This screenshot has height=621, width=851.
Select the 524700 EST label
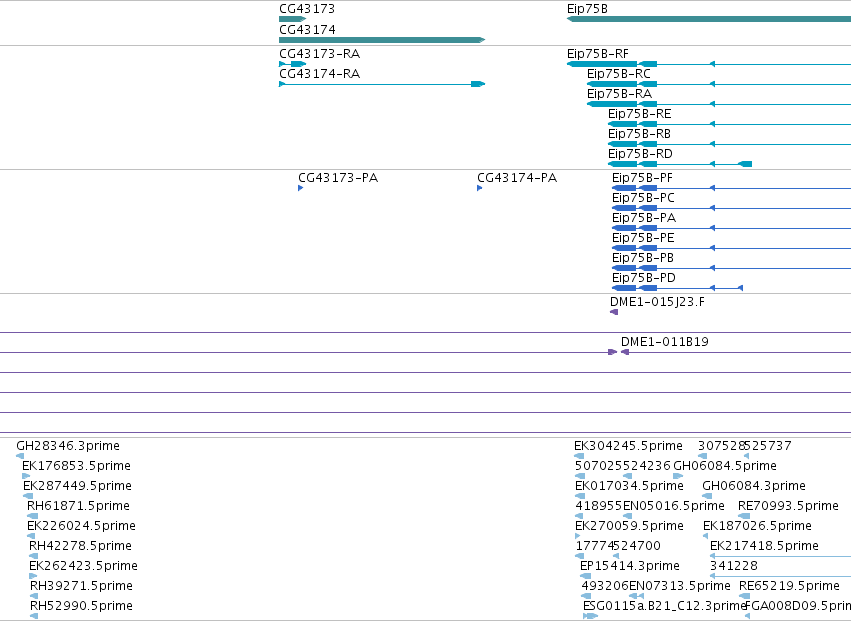coord(637,546)
